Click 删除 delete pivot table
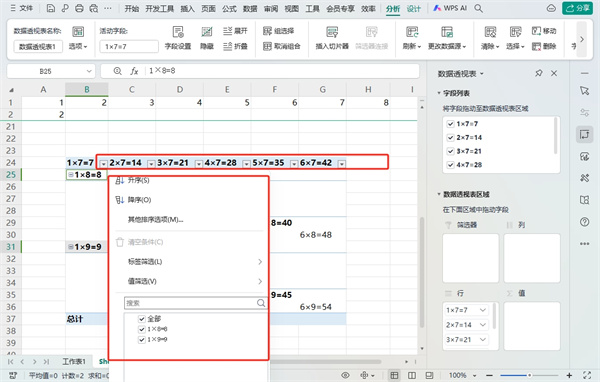 coord(544,46)
